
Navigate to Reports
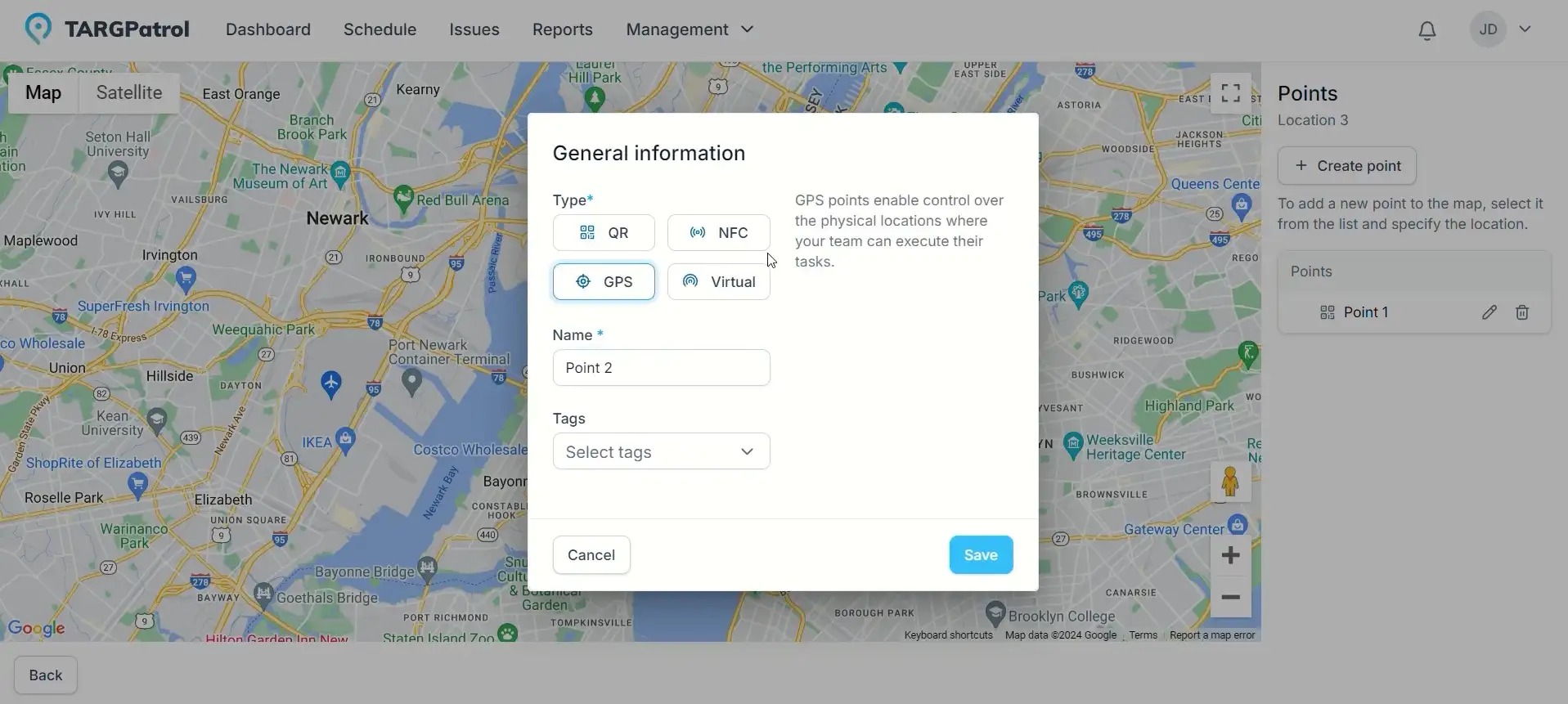click(x=563, y=29)
